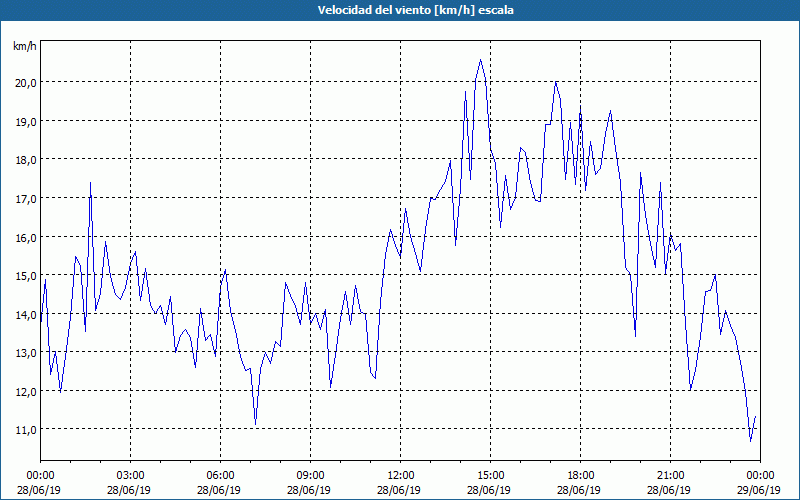Image resolution: width=800 pixels, height=500 pixels.
Task: Click the 20,0 y-axis label
Action: (25, 83)
